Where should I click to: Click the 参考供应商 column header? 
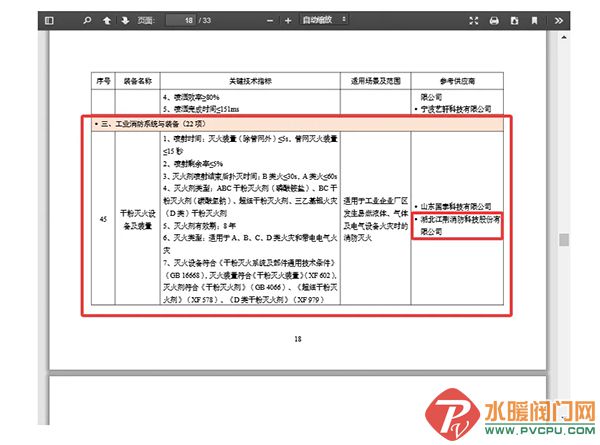457,79
